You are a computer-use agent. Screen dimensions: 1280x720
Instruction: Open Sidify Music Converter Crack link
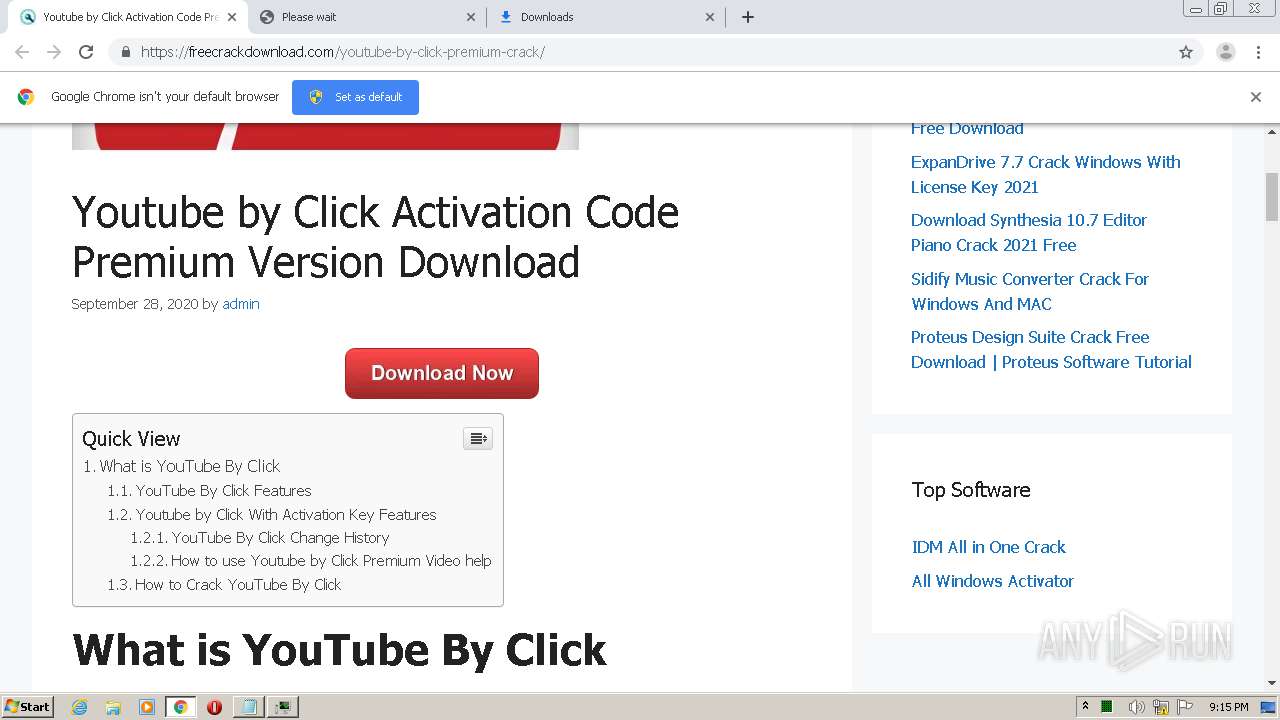point(1029,291)
